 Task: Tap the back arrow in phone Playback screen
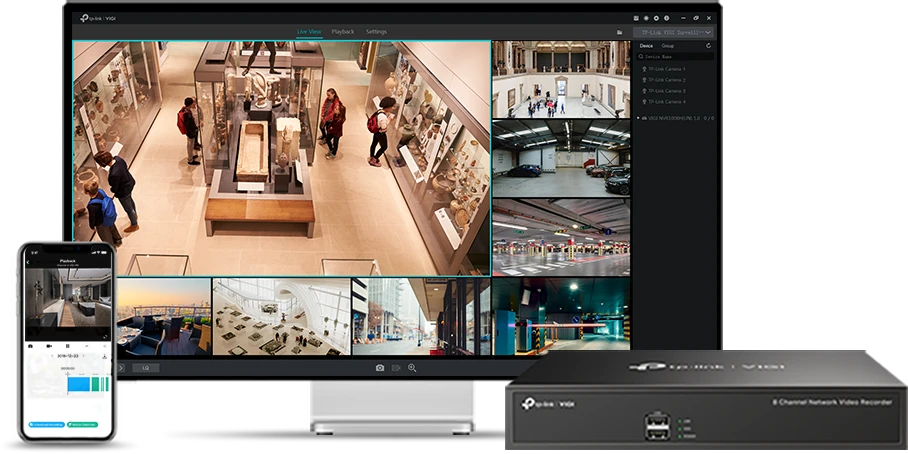[28, 262]
